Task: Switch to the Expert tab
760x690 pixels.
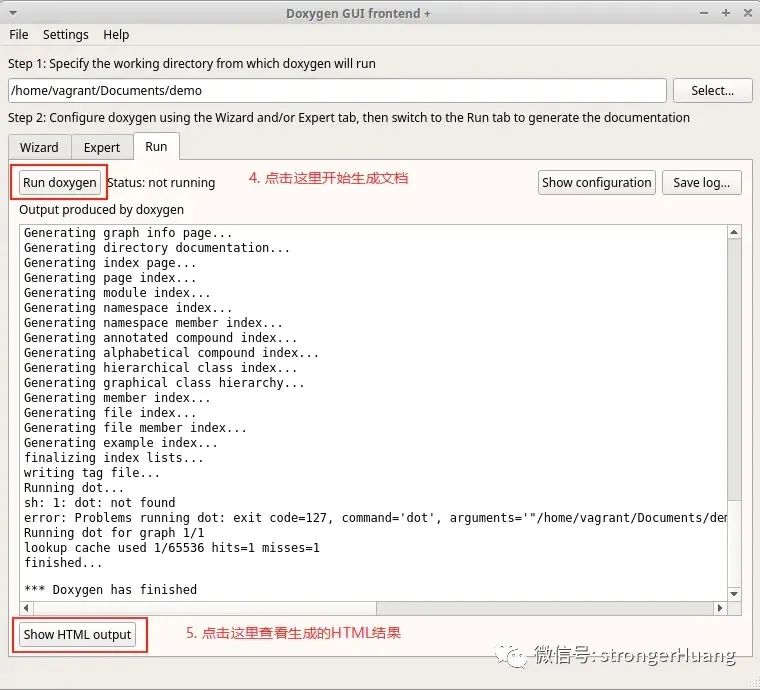Action: pyautogui.click(x=102, y=147)
